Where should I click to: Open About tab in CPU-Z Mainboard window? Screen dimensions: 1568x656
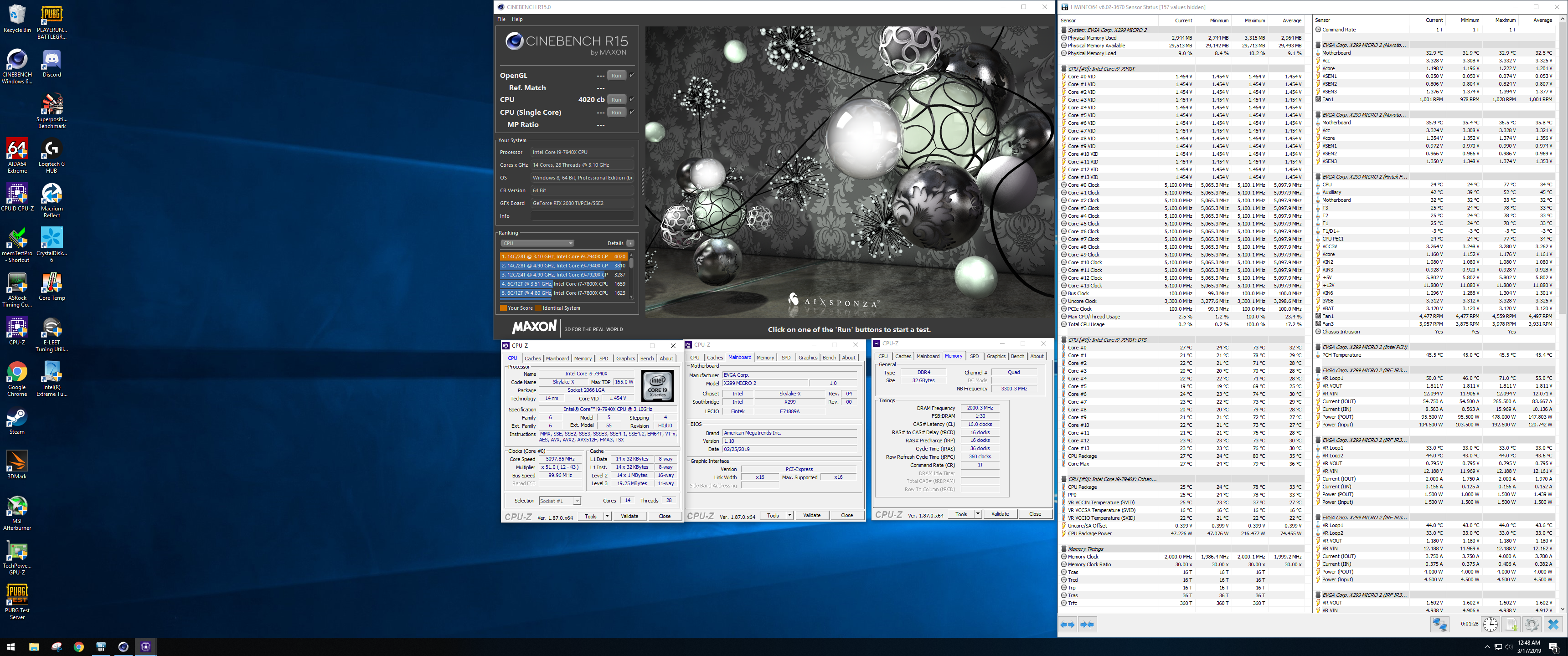pos(849,358)
